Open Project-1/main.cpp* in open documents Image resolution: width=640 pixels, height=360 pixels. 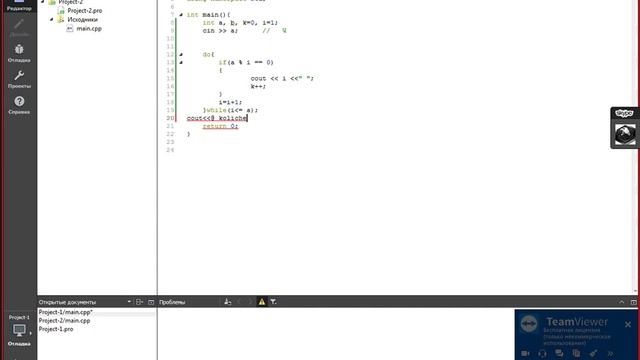(66, 312)
